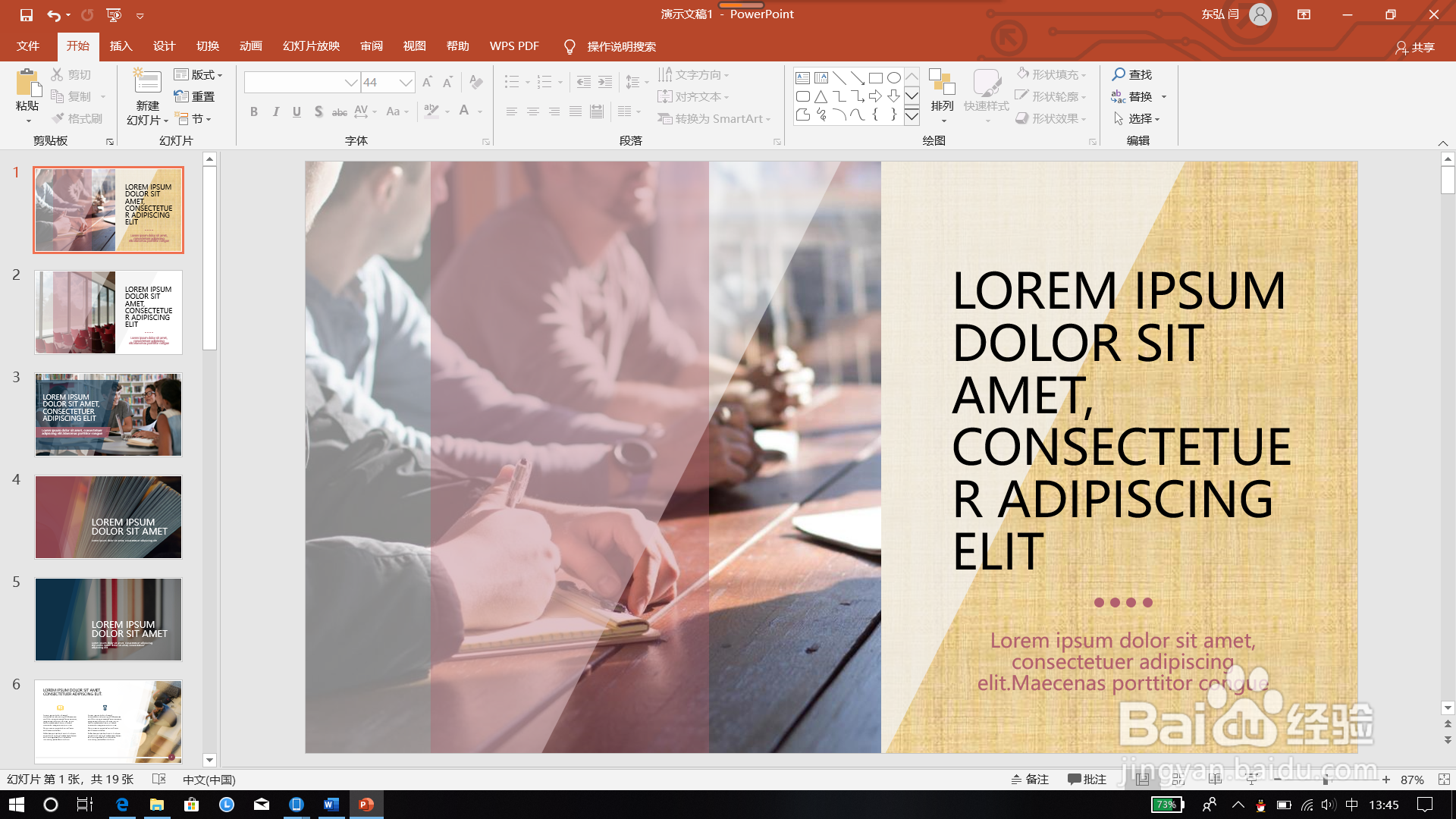Image resolution: width=1456 pixels, height=819 pixels.
Task: Toggle italic formatting
Action: (x=275, y=112)
